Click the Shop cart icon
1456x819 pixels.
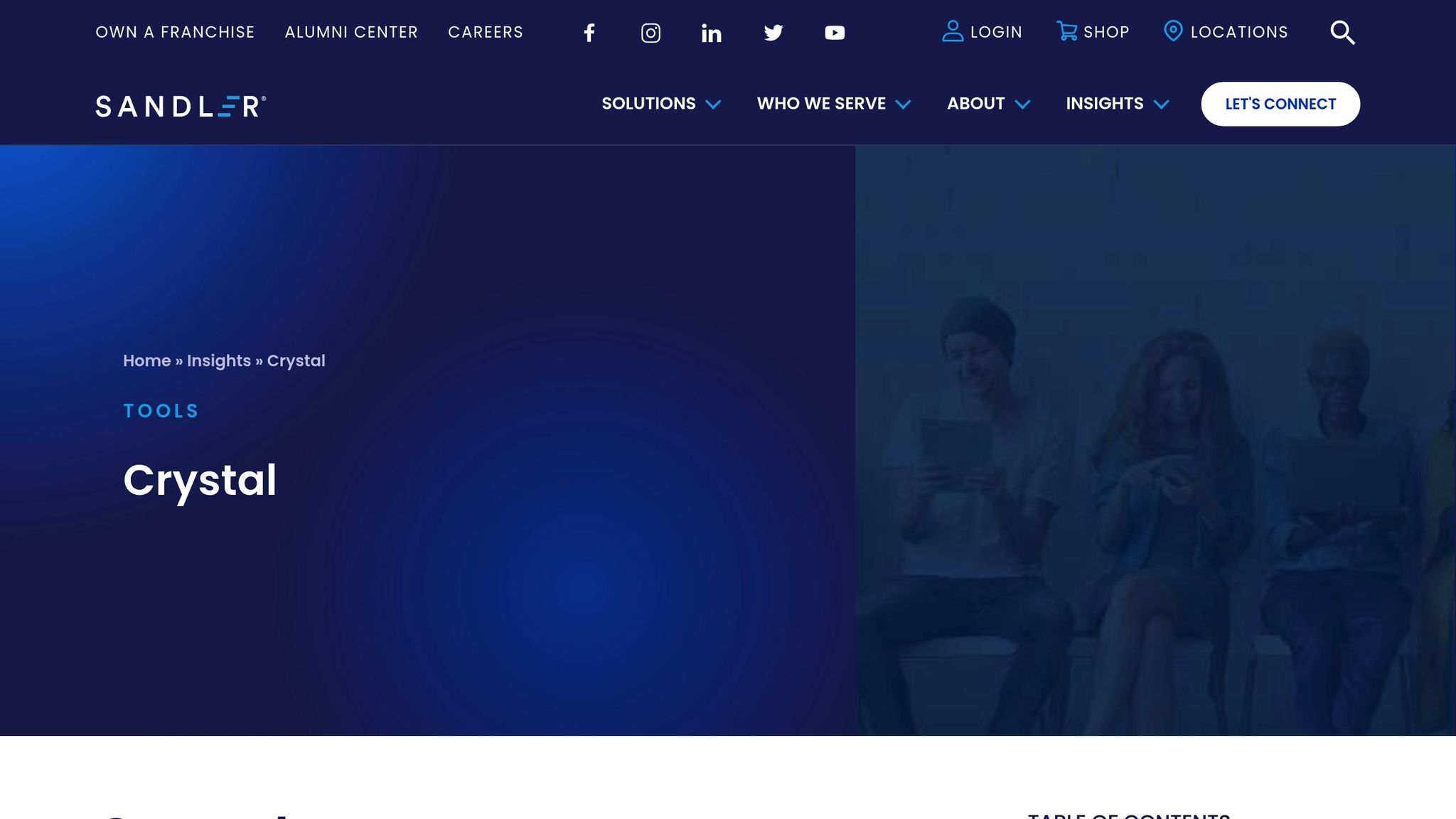click(x=1066, y=31)
